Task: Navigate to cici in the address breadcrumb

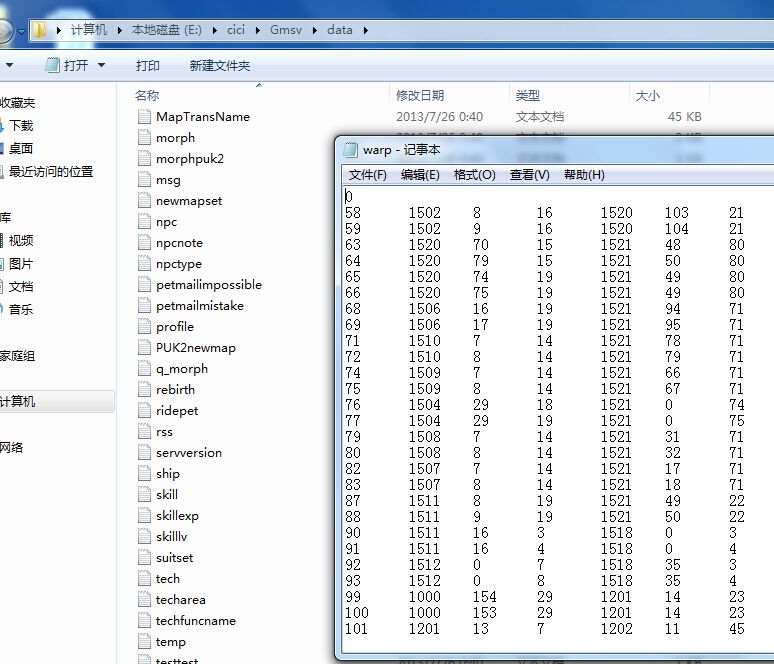Action: pyautogui.click(x=236, y=30)
